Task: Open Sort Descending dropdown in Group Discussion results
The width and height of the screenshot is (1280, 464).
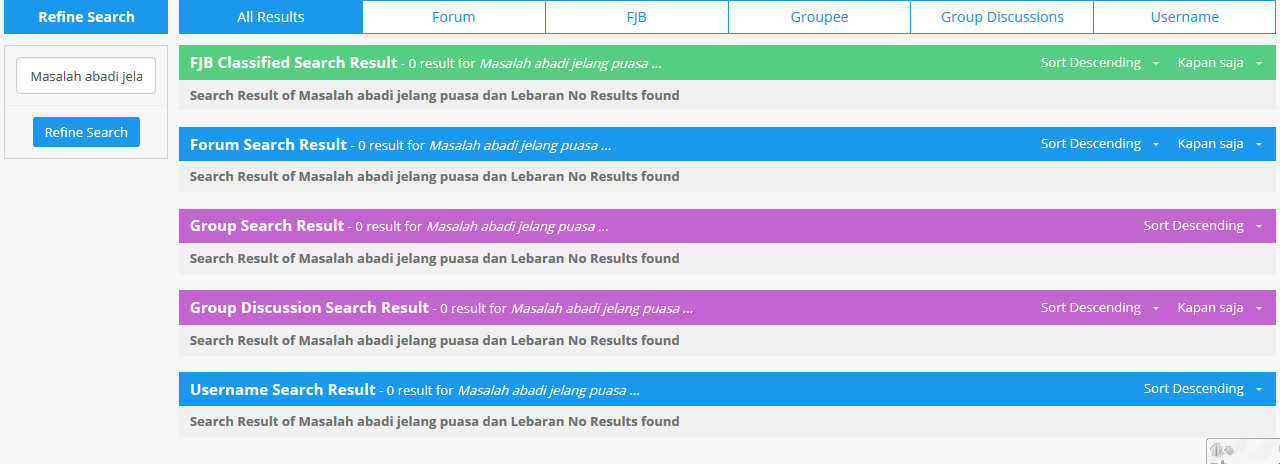Action: coord(1100,308)
